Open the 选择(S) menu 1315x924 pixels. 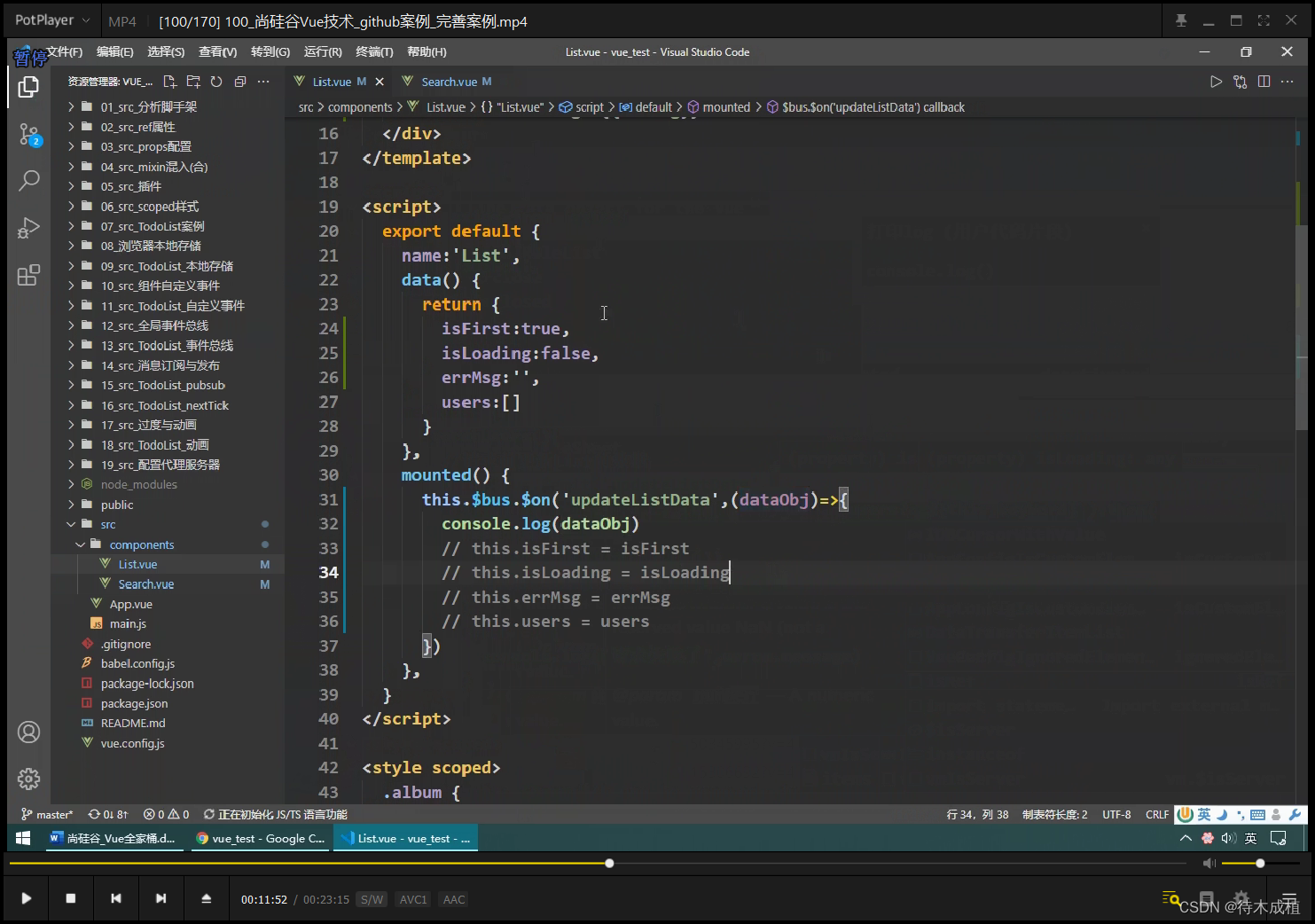tap(166, 51)
